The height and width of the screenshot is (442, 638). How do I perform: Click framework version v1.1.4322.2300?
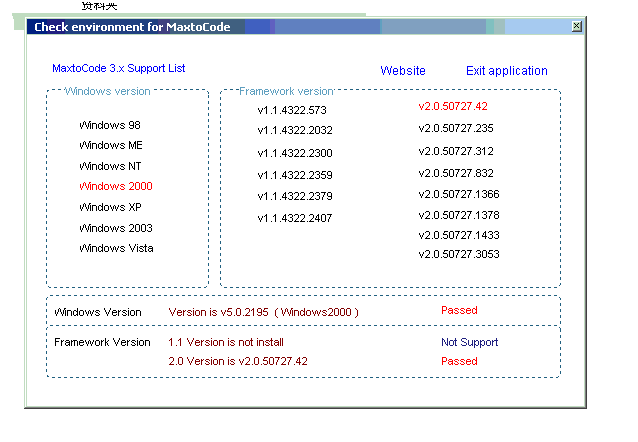tap(295, 153)
